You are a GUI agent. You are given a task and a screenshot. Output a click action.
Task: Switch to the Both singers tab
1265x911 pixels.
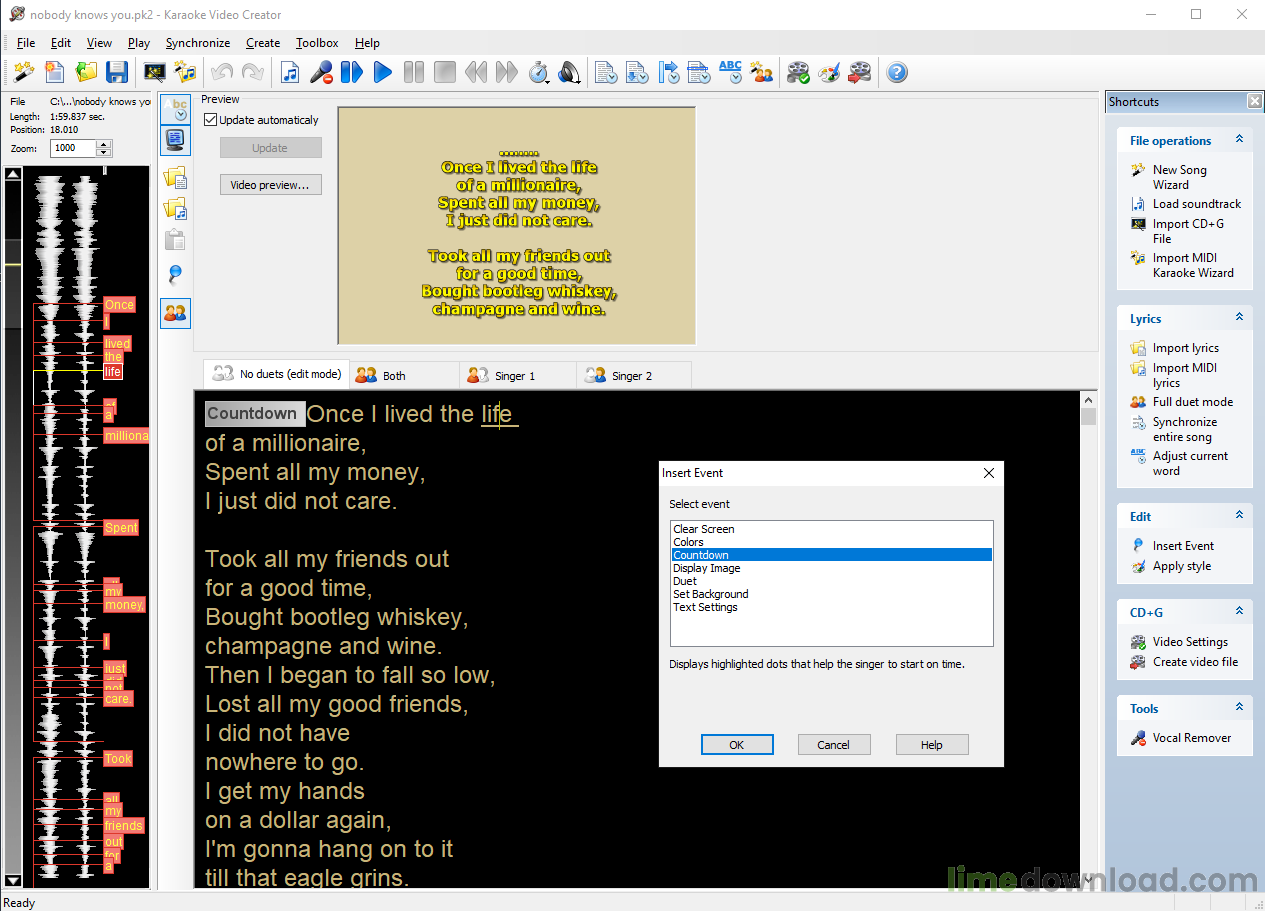[404, 374]
